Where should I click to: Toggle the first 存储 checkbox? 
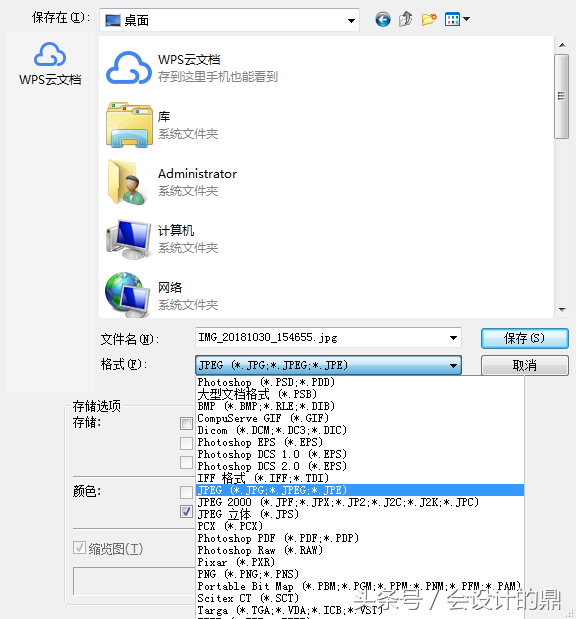[x=186, y=424]
